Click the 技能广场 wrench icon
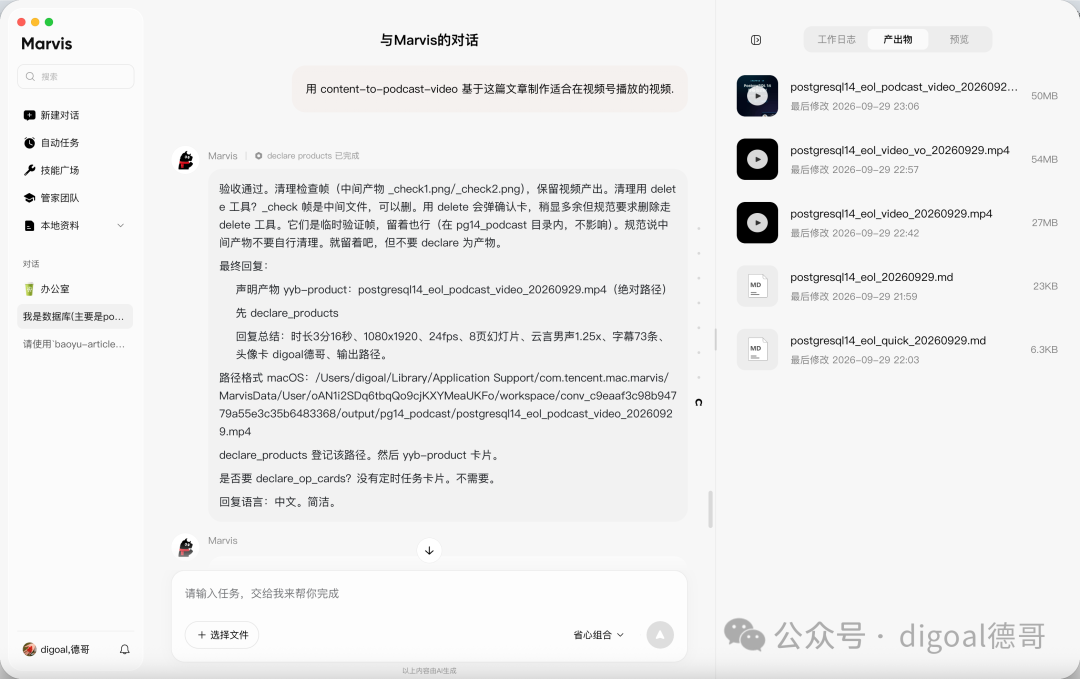The image size is (1080, 679). [29, 170]
